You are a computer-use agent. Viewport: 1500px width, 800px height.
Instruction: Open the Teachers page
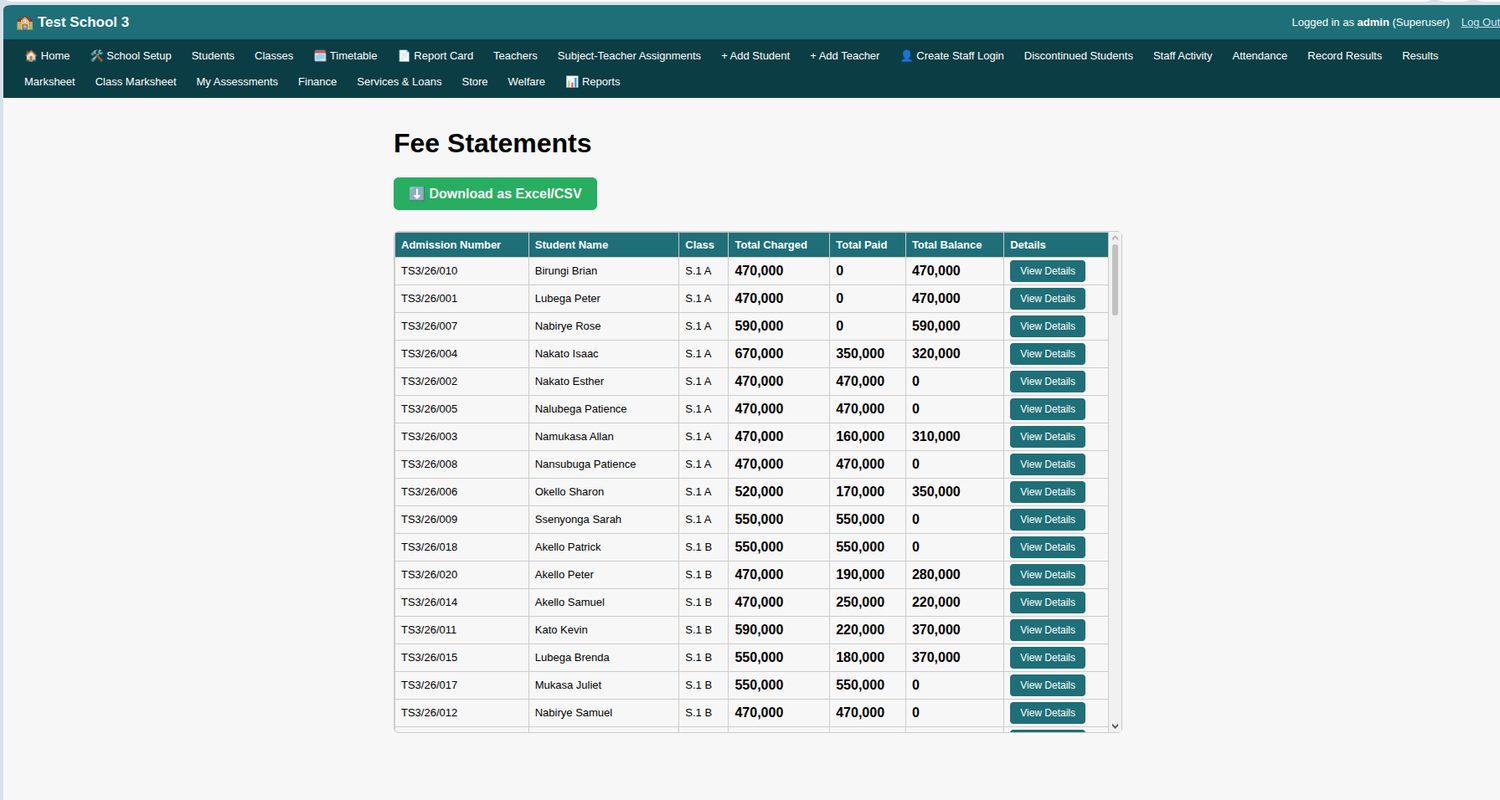click(x=515, y=56)
